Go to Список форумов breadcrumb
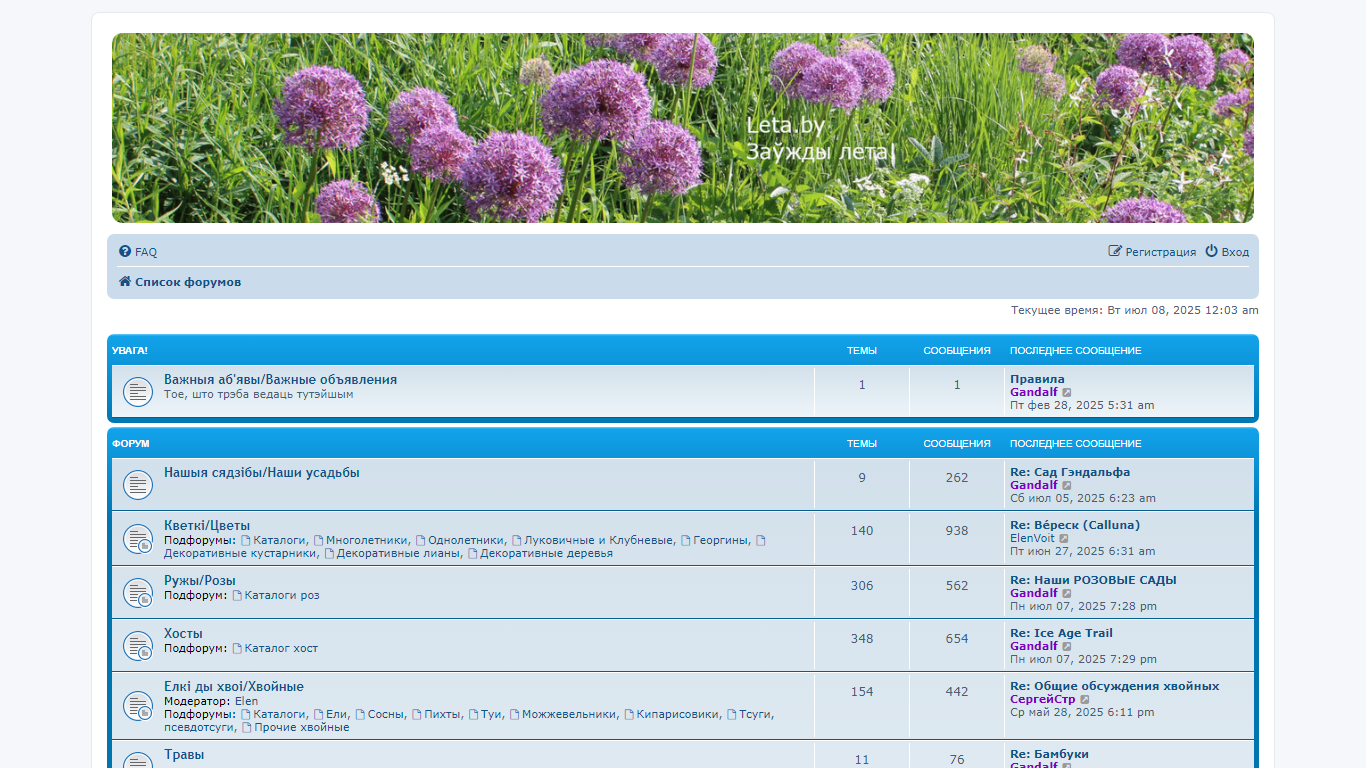The image size is (1366, 768). (188, 282)
